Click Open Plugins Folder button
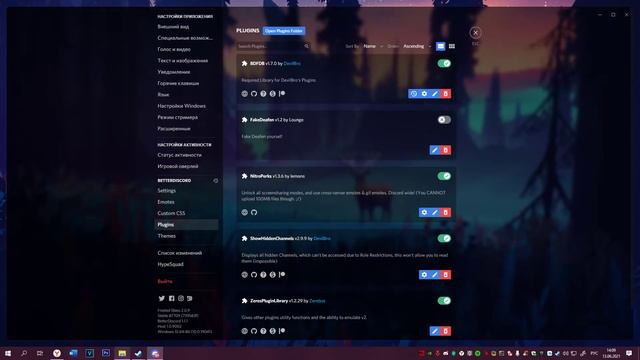The height and width of the screenshot is (360, 640). [x=284, y=31]
